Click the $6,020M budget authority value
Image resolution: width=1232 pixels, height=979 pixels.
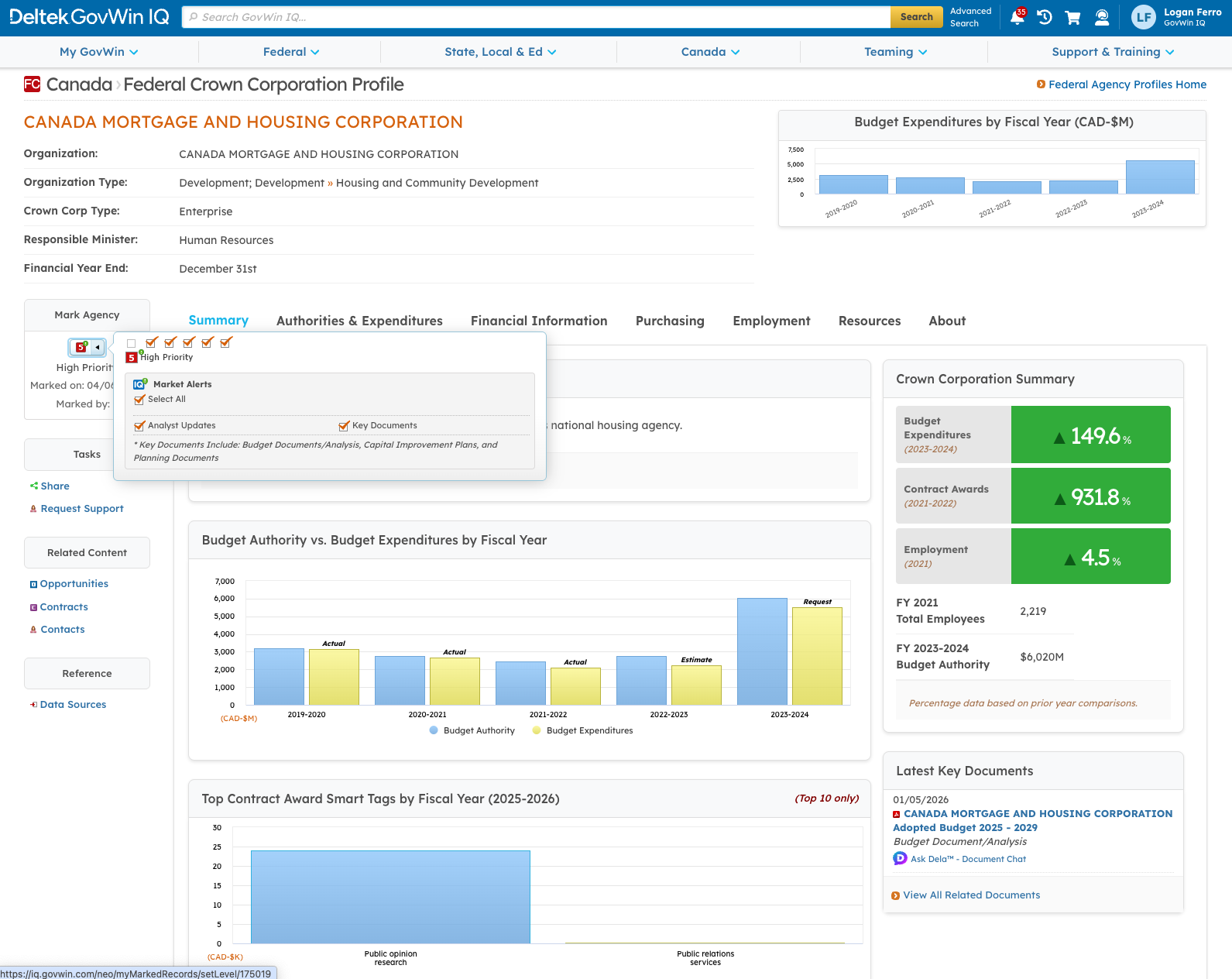pos(1042,657)
